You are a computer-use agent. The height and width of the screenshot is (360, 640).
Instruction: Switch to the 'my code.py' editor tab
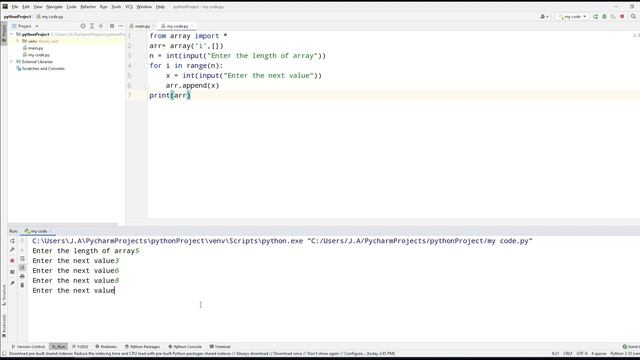(x=178, y=26)
